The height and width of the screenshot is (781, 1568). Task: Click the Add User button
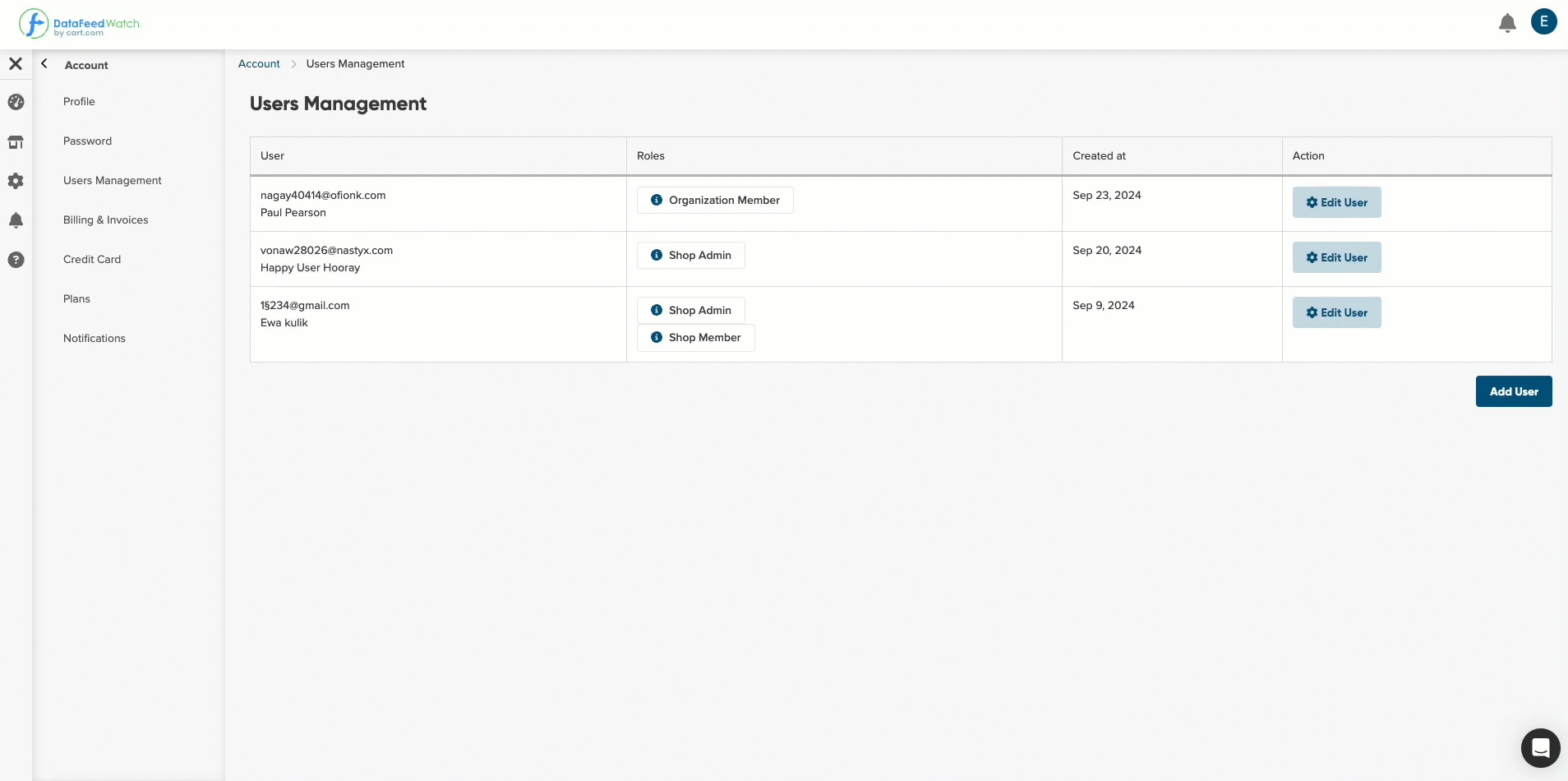tap(1514, 391)
